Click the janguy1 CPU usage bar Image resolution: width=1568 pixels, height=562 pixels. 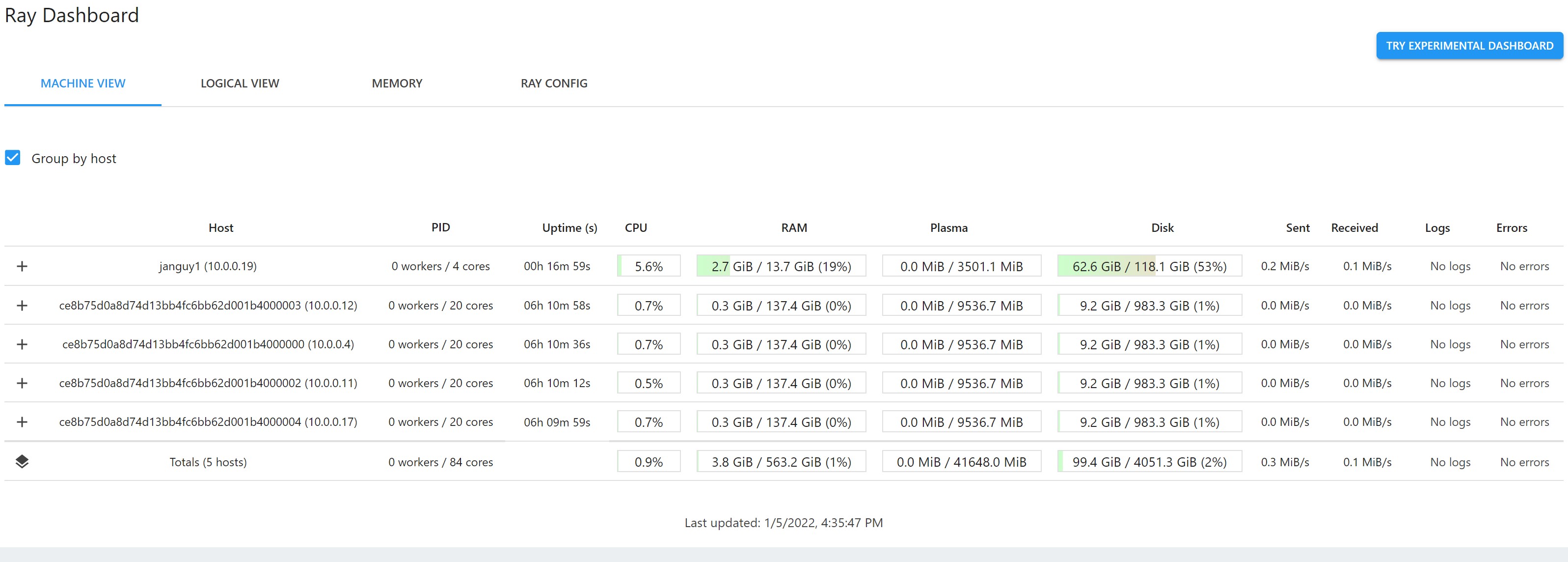click(x=649, y=266)
